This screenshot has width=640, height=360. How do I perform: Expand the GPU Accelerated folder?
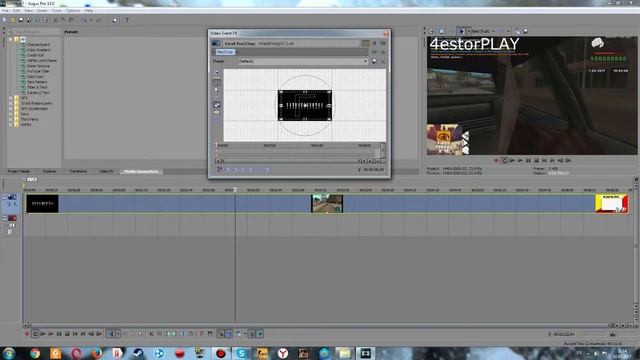[x=11, y=109]
